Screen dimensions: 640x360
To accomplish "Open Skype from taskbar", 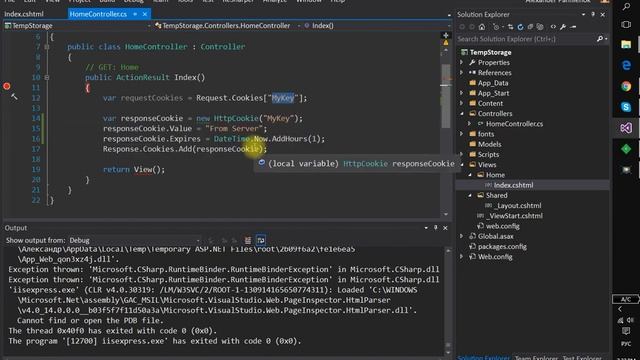I will (x=626, y=107).
